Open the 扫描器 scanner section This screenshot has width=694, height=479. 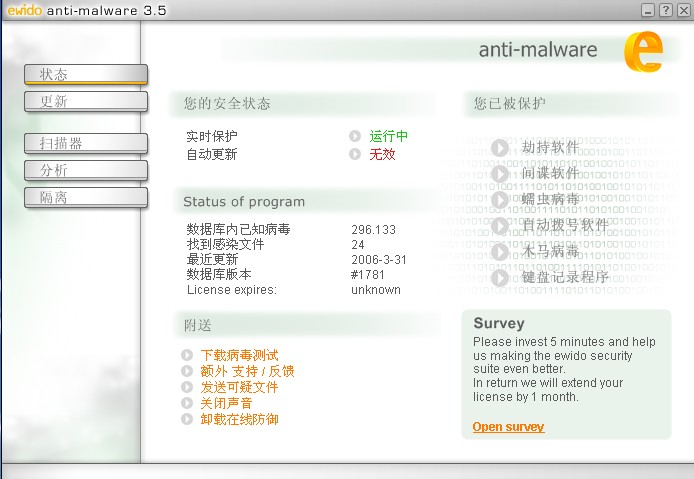coord(86,143)
